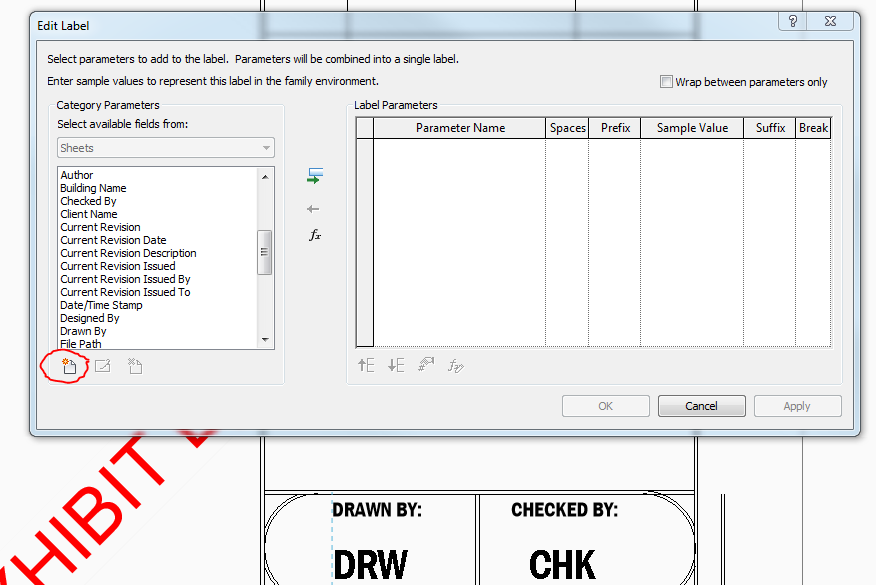Viewport: 876px width, 585px height.
Task: Move parameter down in the label order
Action: pos(394,366)
